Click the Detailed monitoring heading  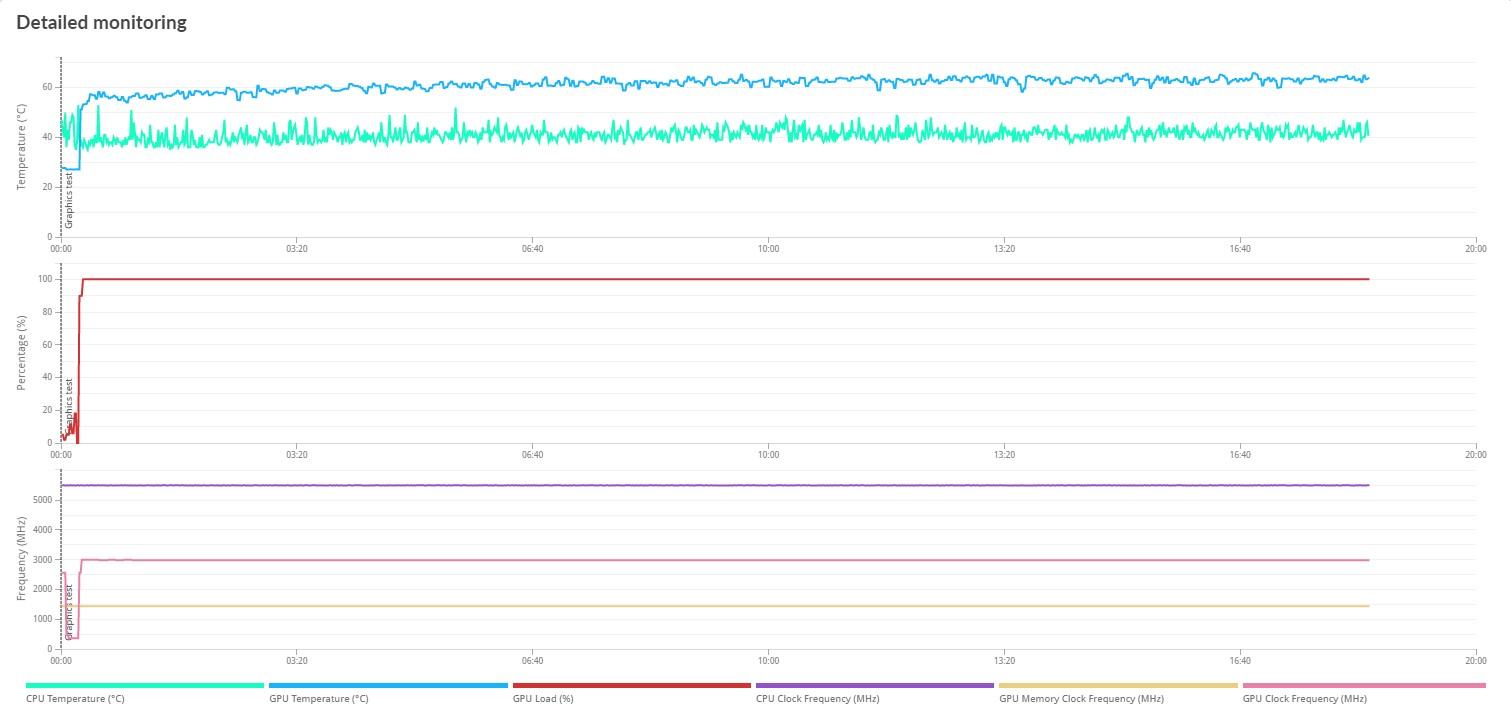click(101, 22)
